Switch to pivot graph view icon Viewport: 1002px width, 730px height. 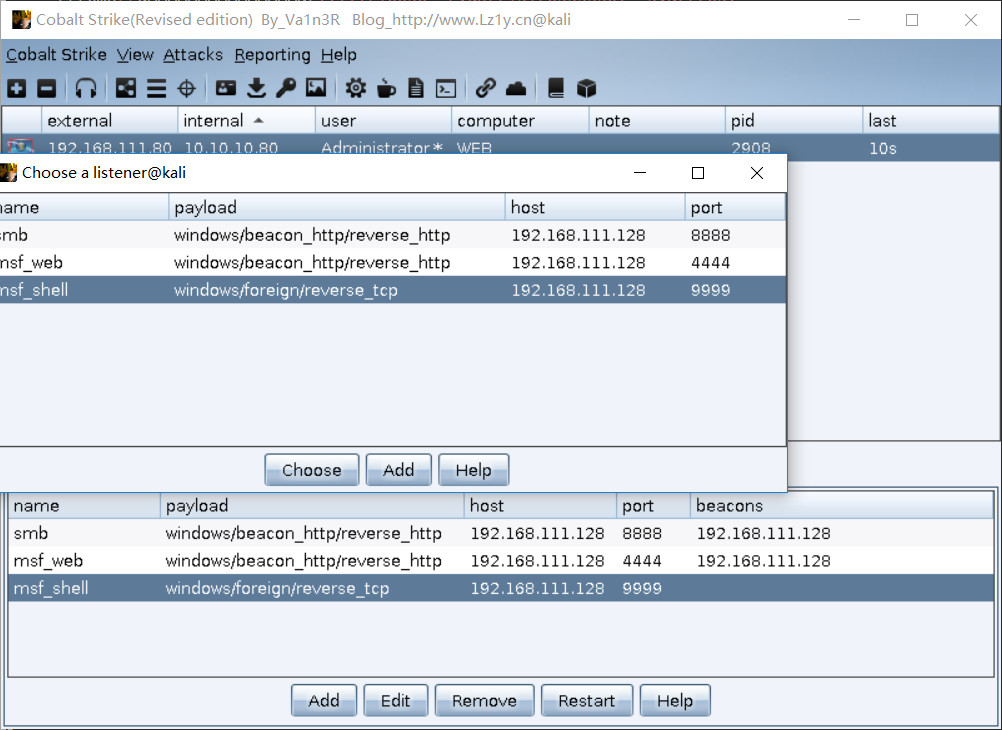click(125, 88)
